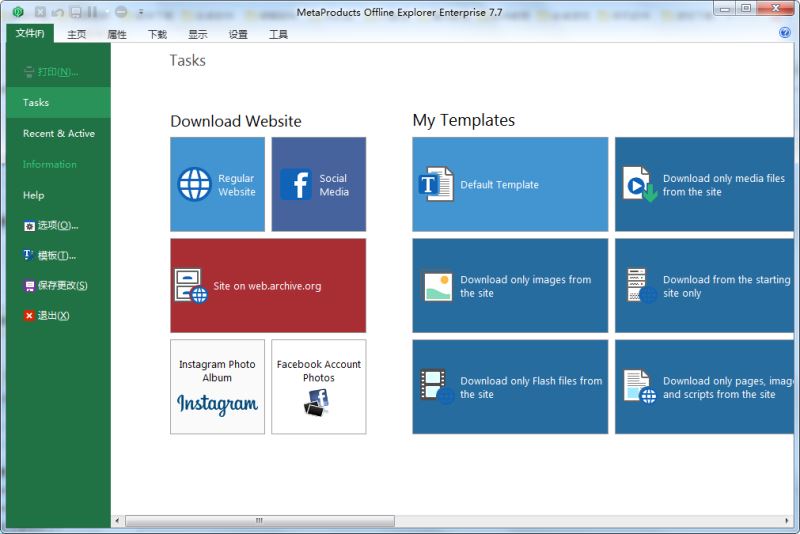This screenshot has width=800, height=534.
Task: Click the template T icon beside 模板
Action: click(x=29, y=255)
